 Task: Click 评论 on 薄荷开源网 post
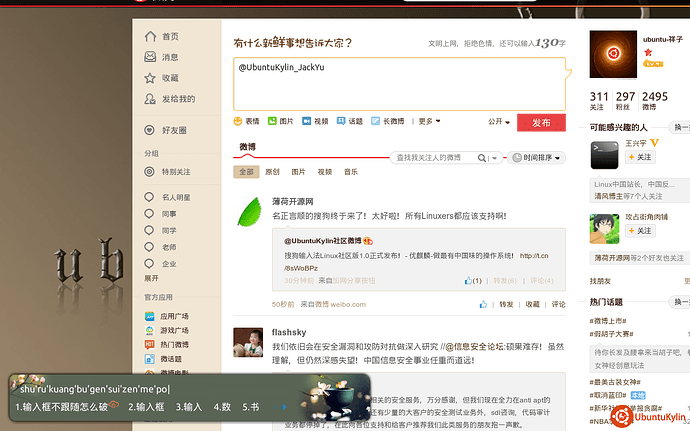pyautogui.click(x=558, y=304)
